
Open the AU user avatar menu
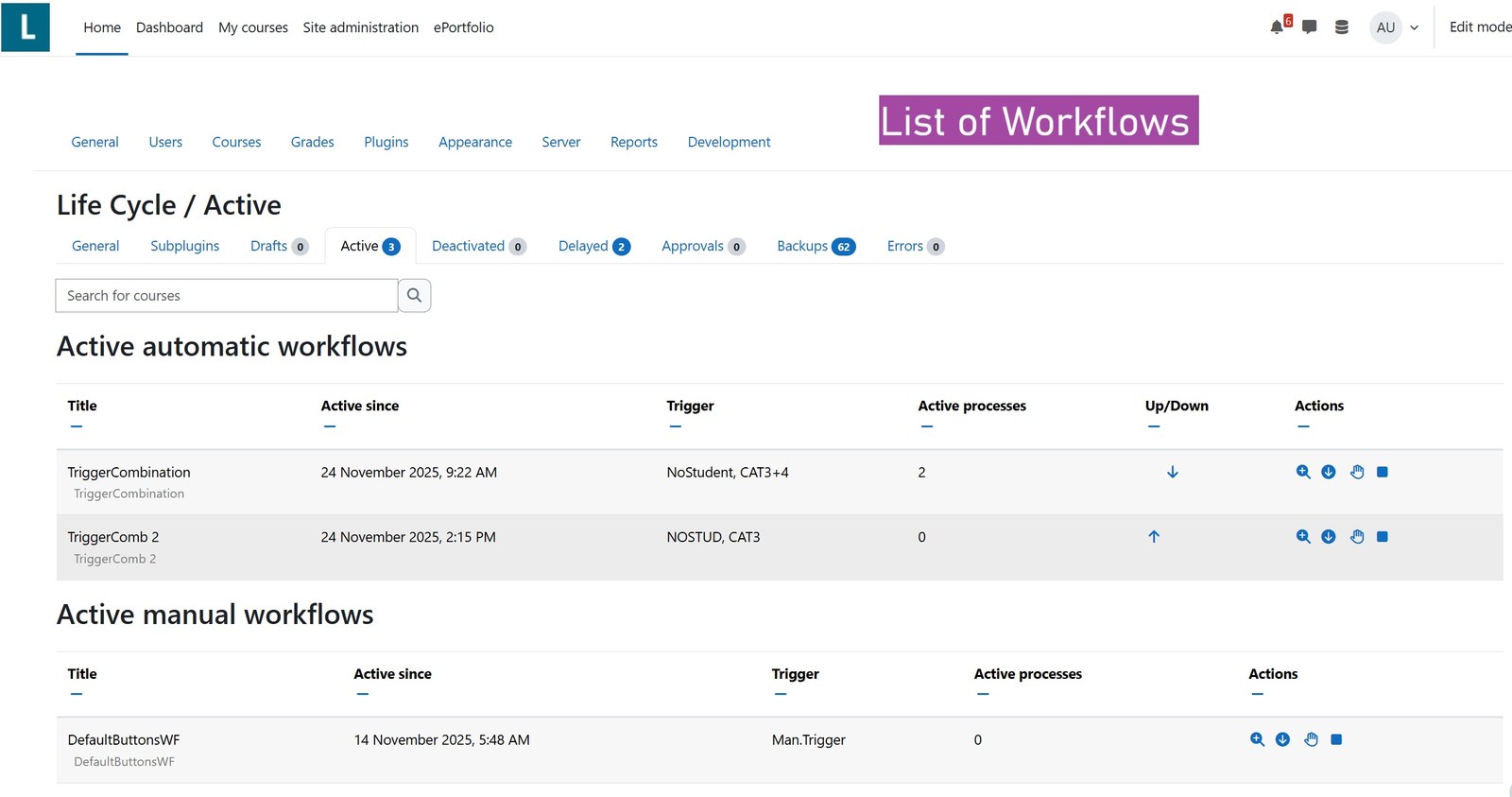(1385, 27)
